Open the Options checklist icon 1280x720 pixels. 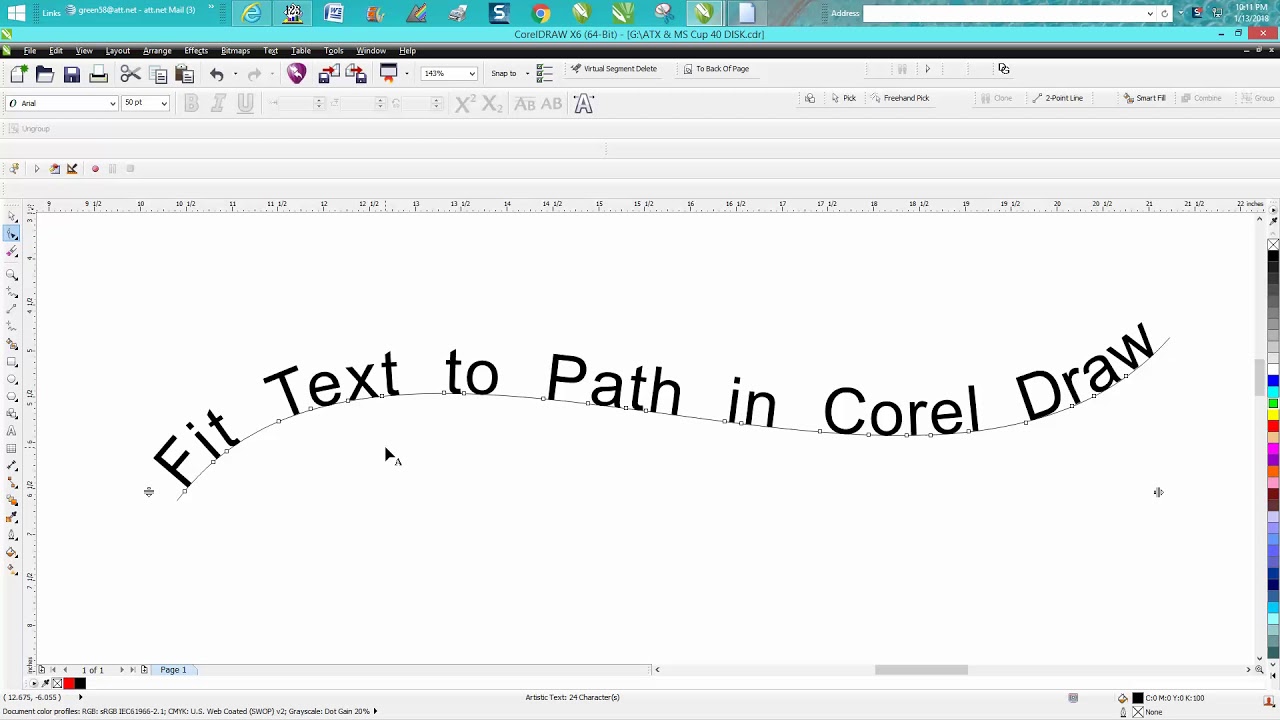[x=545, y=73]
